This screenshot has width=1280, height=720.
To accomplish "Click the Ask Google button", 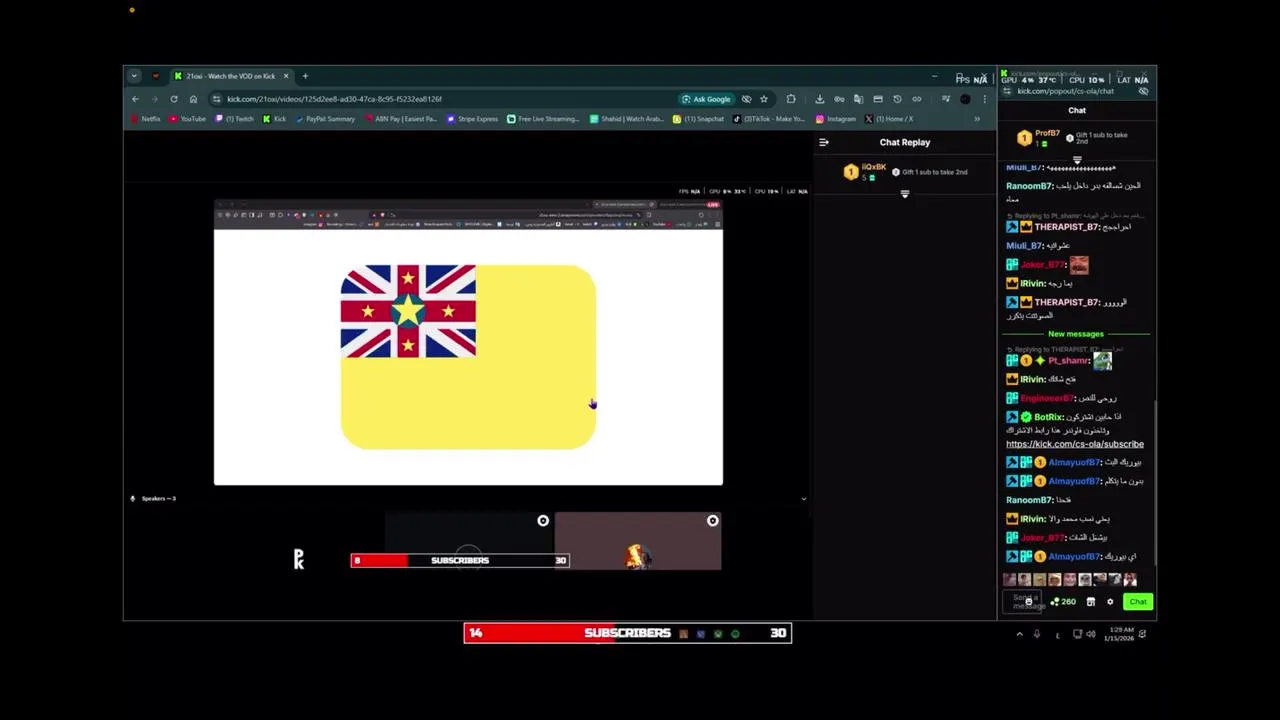I will tap(706, 99).
